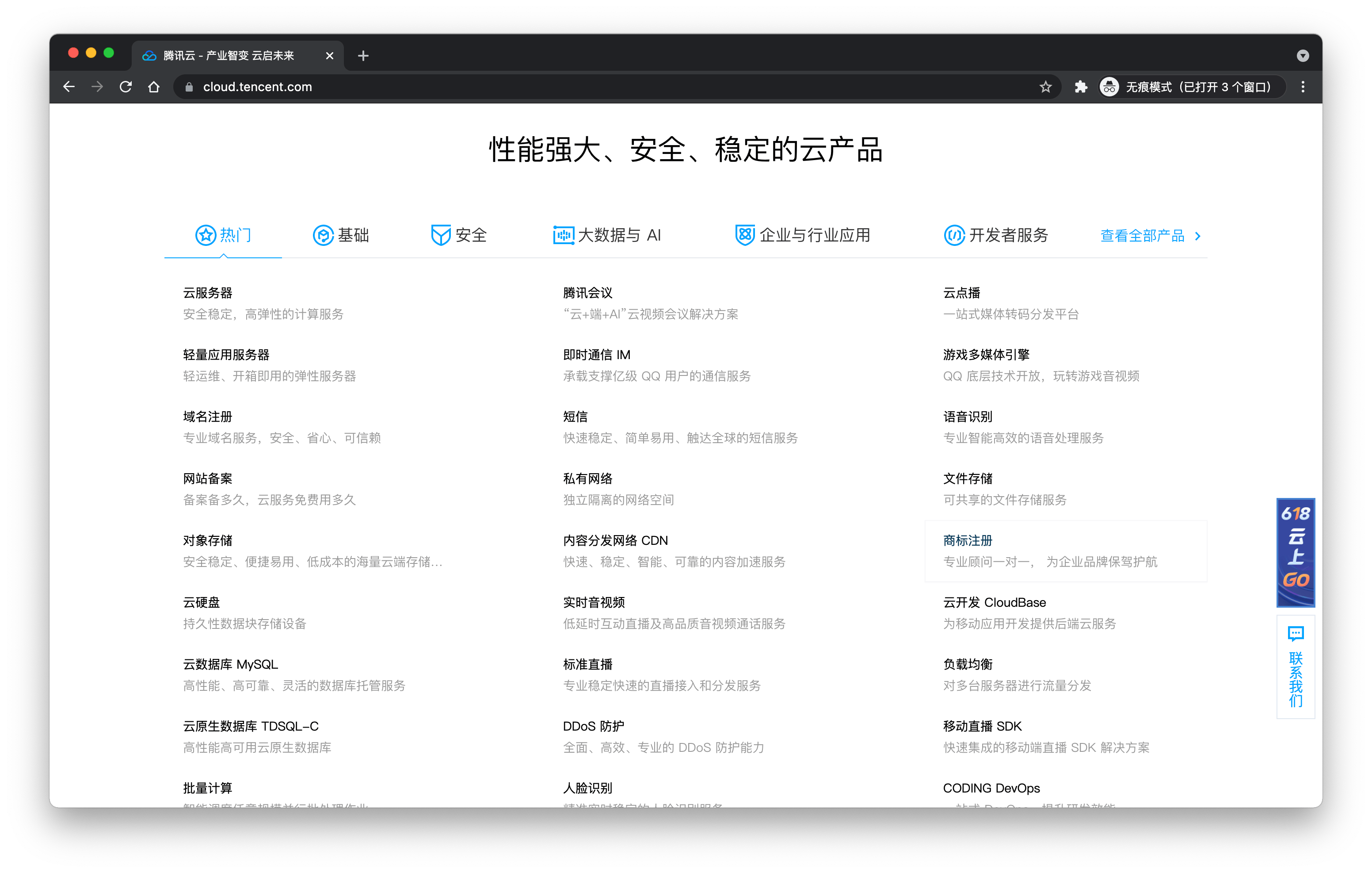Screen dimensions: 1372x873
Task: Click the description 独立隔离的网络空间
Action: (x=618, y=500)
